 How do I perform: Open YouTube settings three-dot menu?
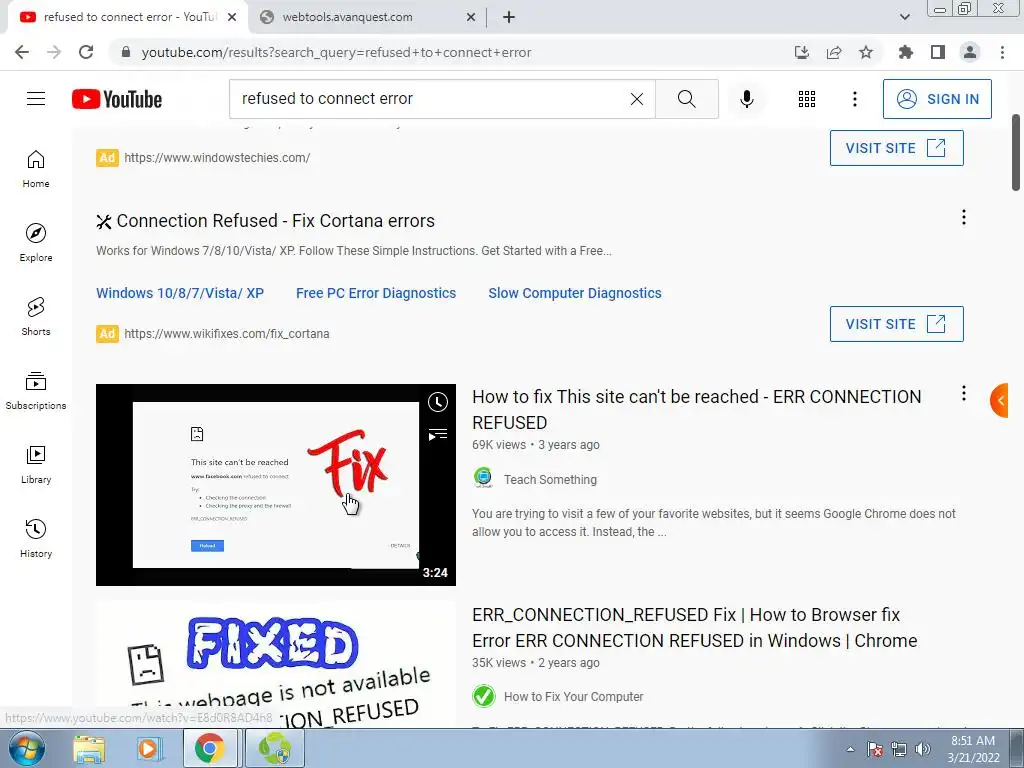click(854, 99)
